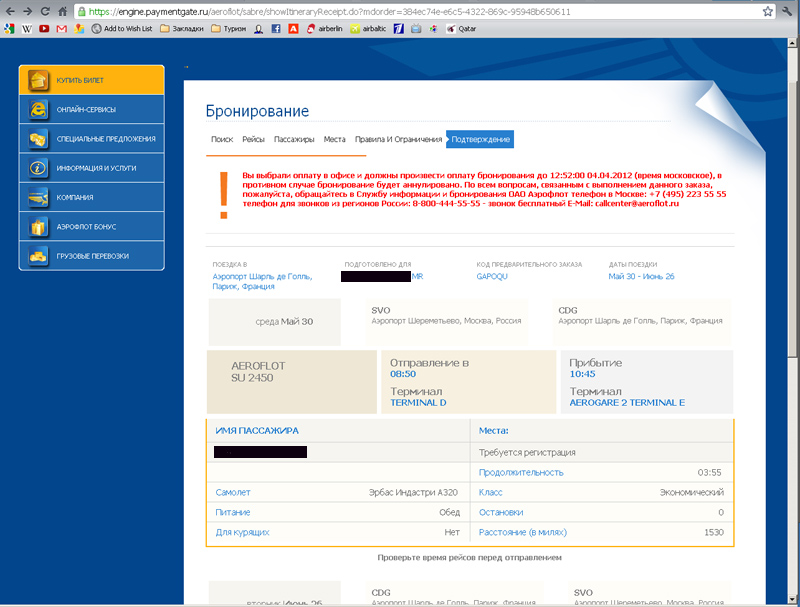Image resolution: width=800 pixels, height=607 pixels.
Task: Open Аэрофлот Бонус sidebar item
Action: [x=92, y=226]
